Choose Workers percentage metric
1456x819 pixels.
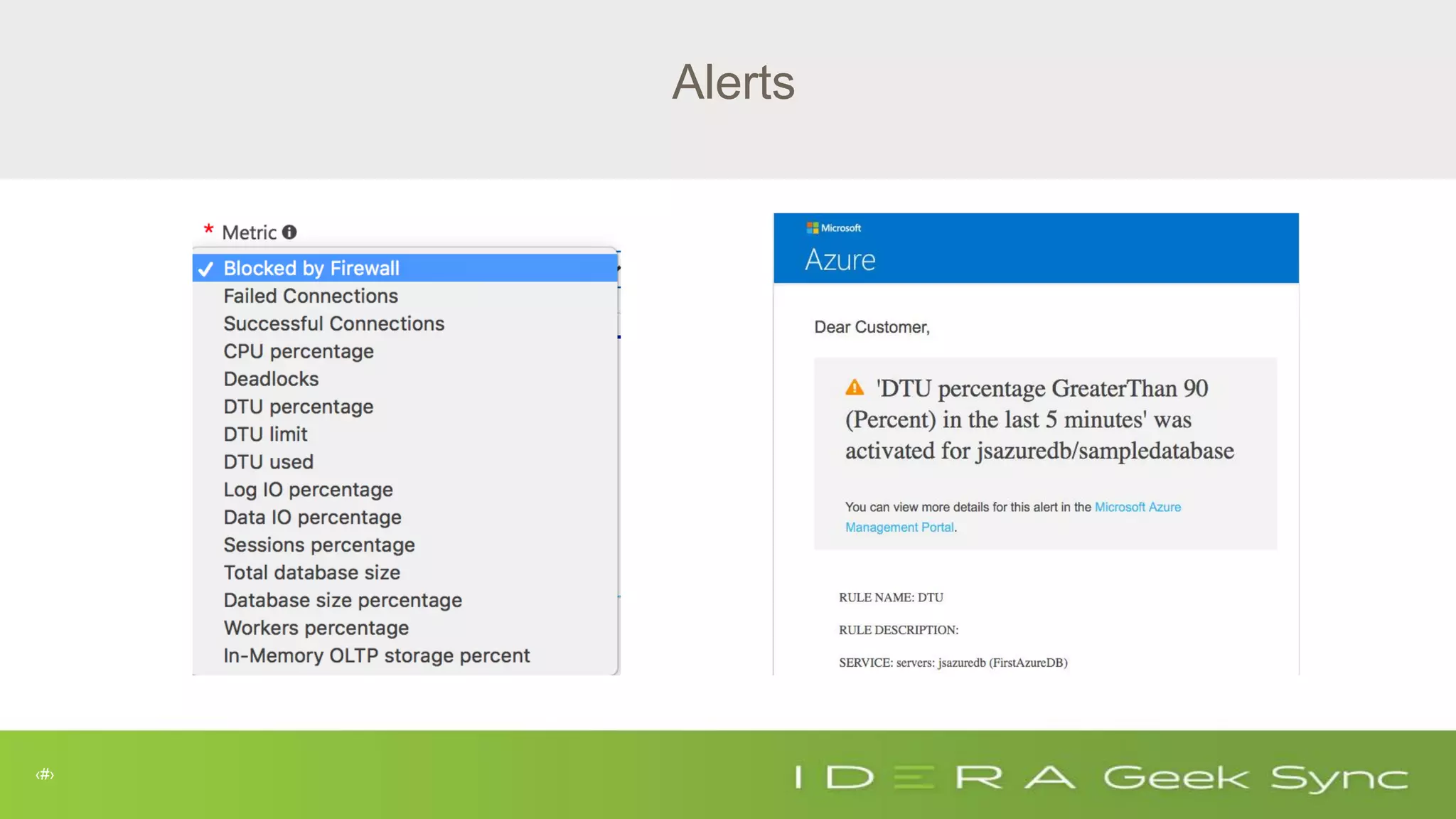point(405,628)
